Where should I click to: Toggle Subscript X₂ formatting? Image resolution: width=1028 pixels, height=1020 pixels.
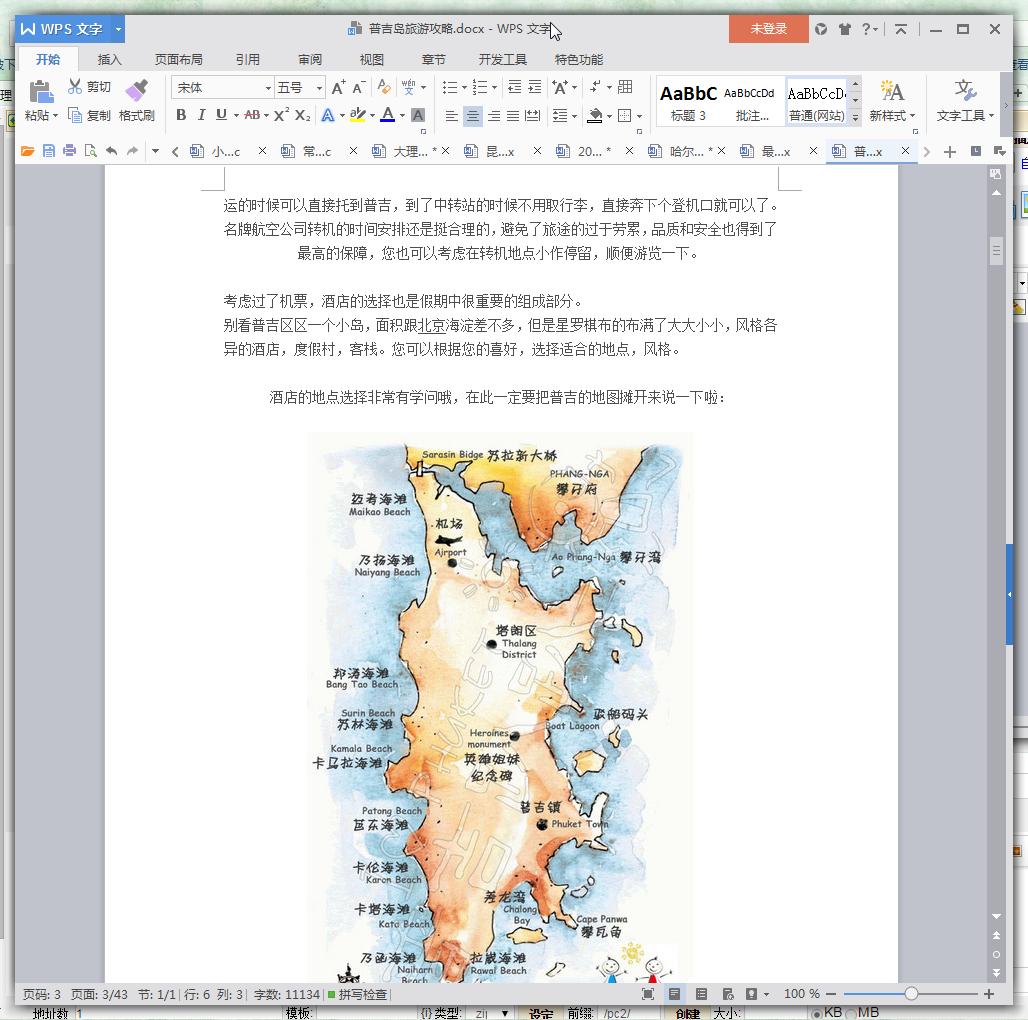click(x=302, y=115)
